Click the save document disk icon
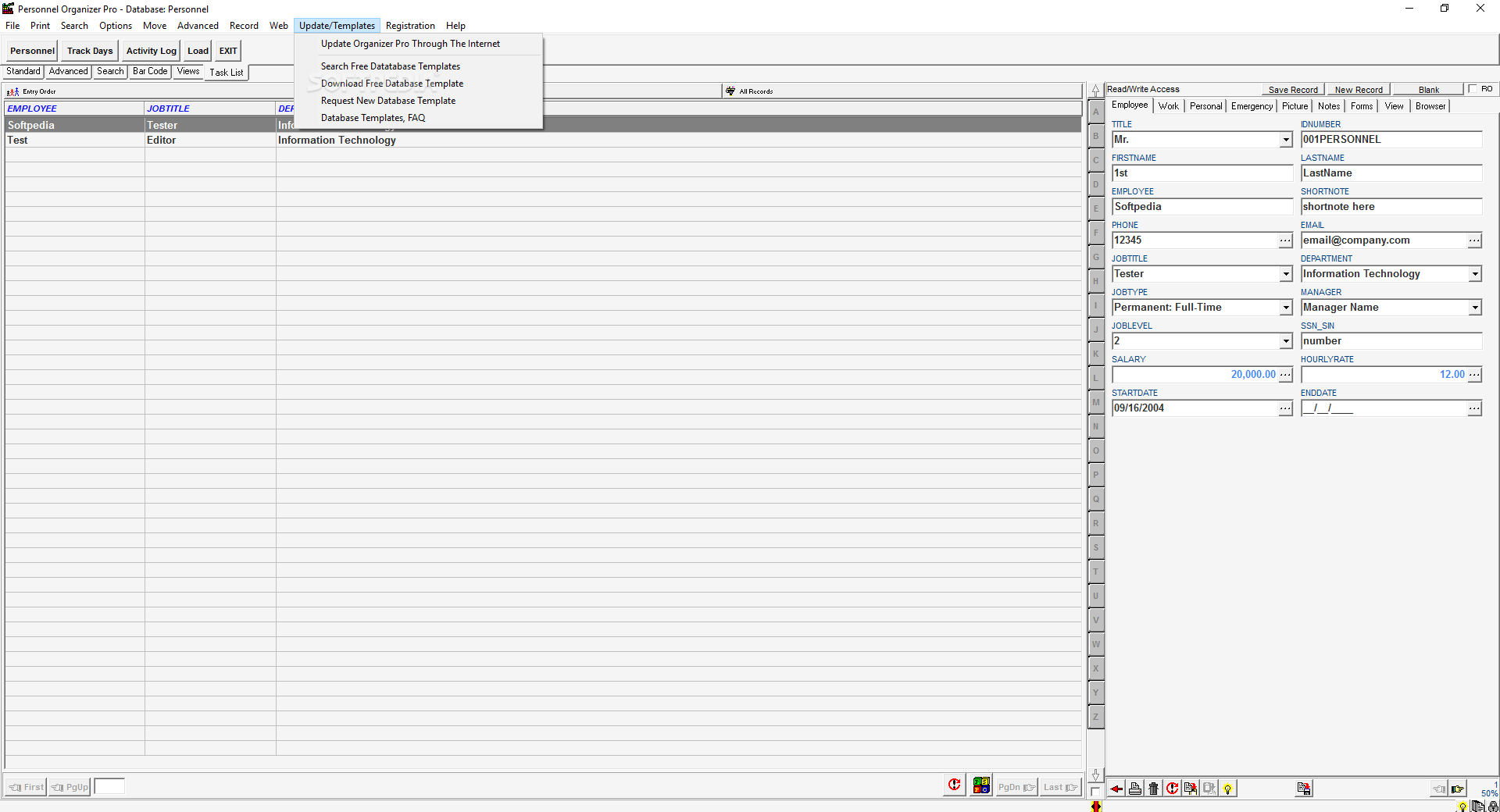The width and height of the screenshot is (1500, 812). tap(1304, 789)
